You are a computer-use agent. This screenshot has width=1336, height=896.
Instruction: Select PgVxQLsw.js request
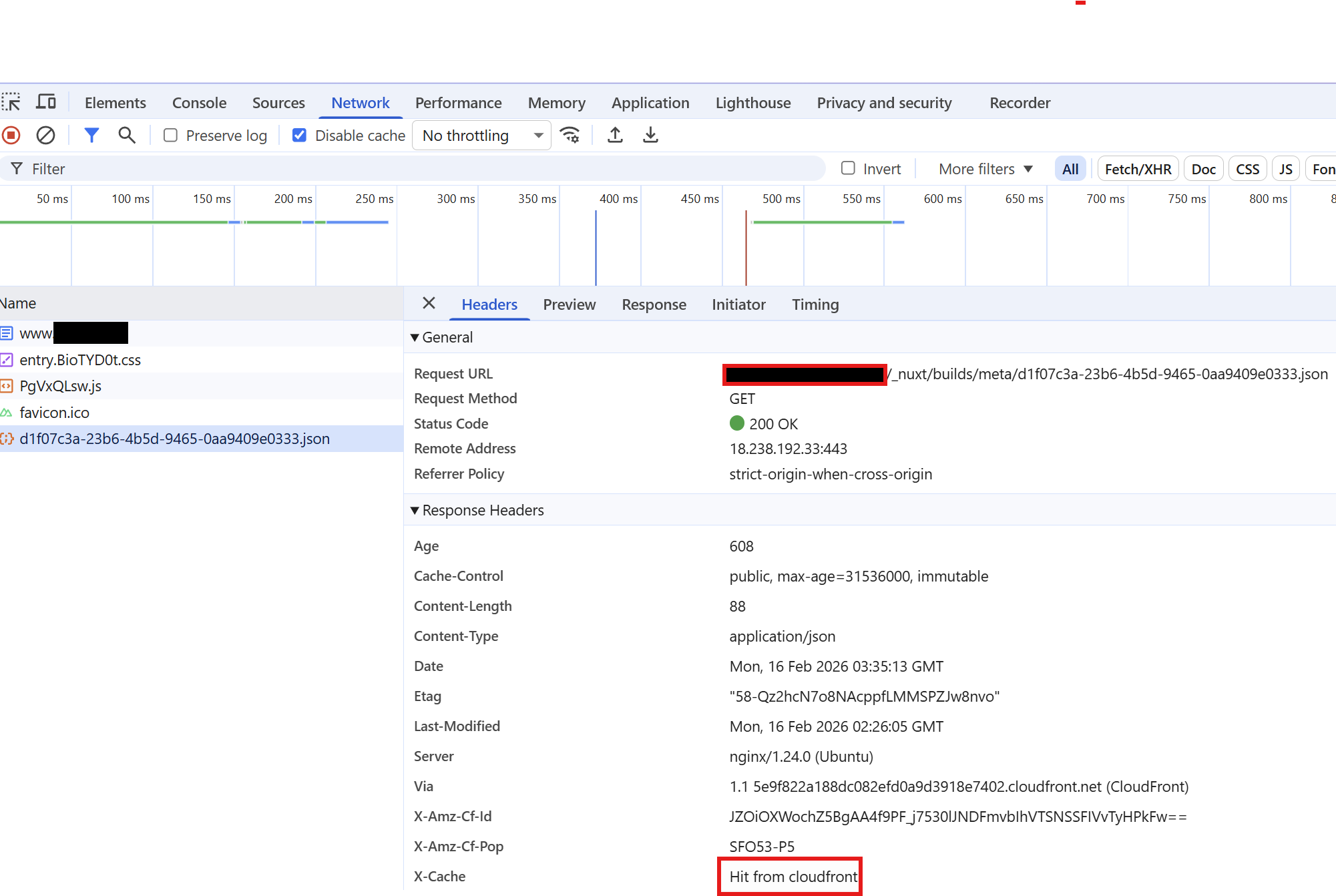201,386
